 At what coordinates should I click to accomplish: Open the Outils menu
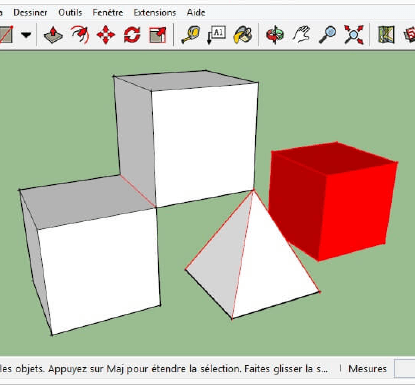click(70, 13)
